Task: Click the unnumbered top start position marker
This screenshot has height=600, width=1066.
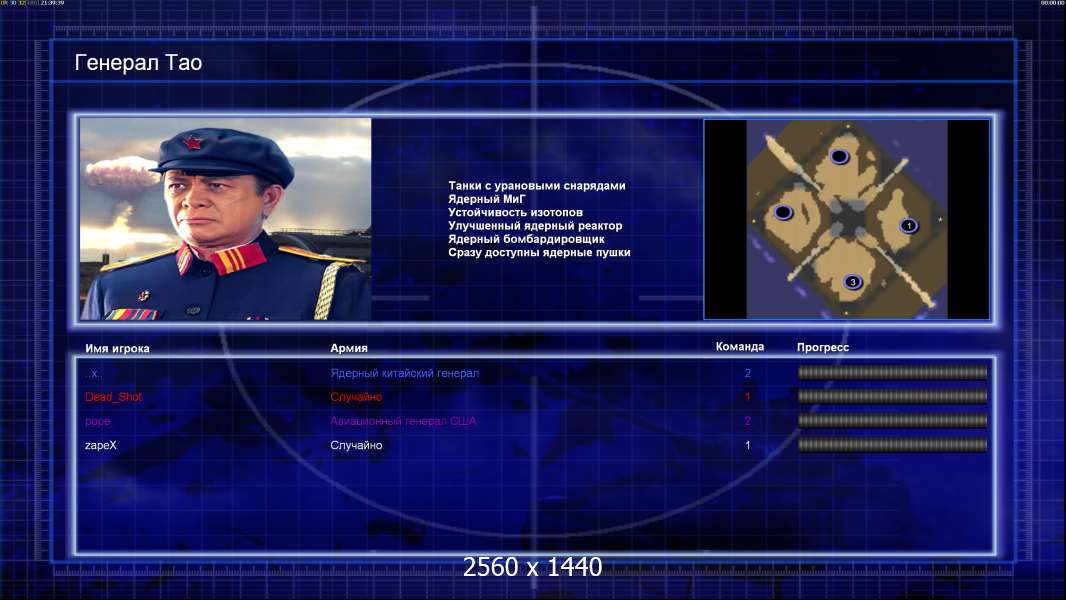Action: (840, 157)
